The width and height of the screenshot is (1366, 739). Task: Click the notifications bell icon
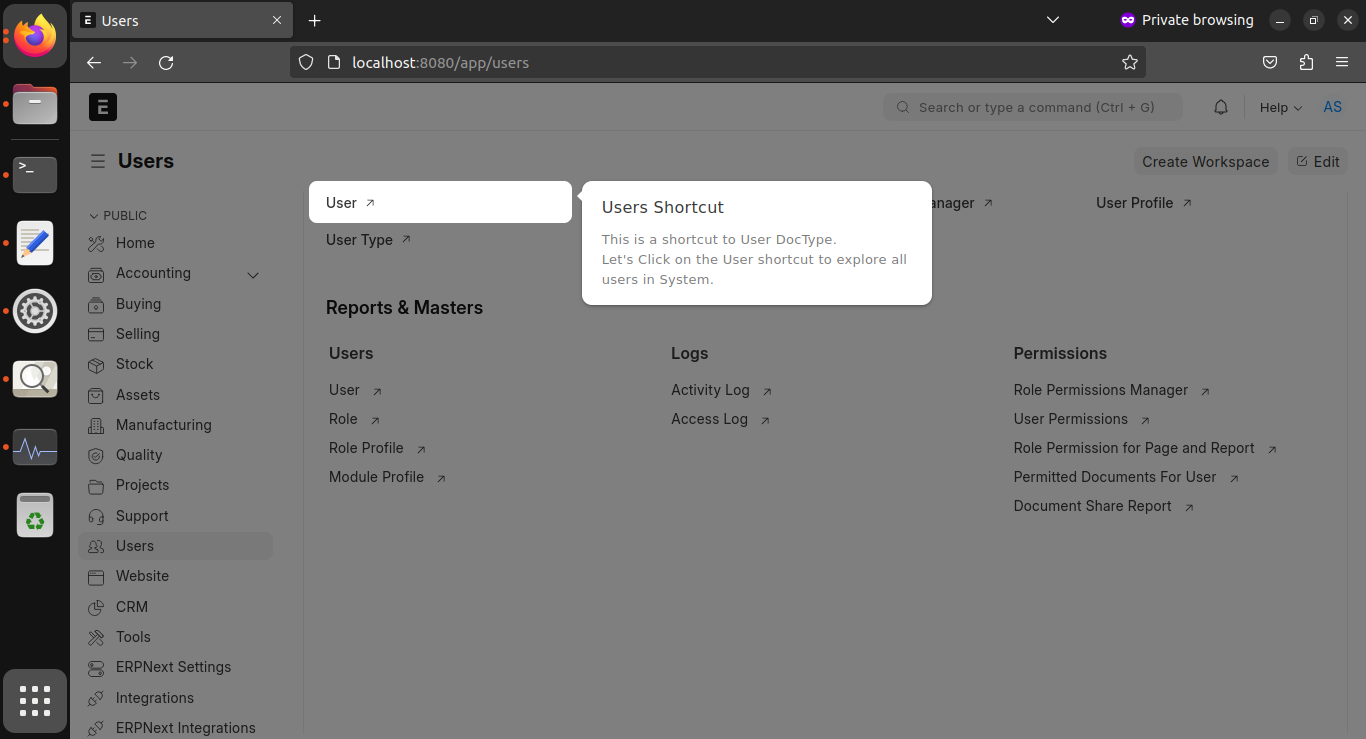click(1220, 107)
